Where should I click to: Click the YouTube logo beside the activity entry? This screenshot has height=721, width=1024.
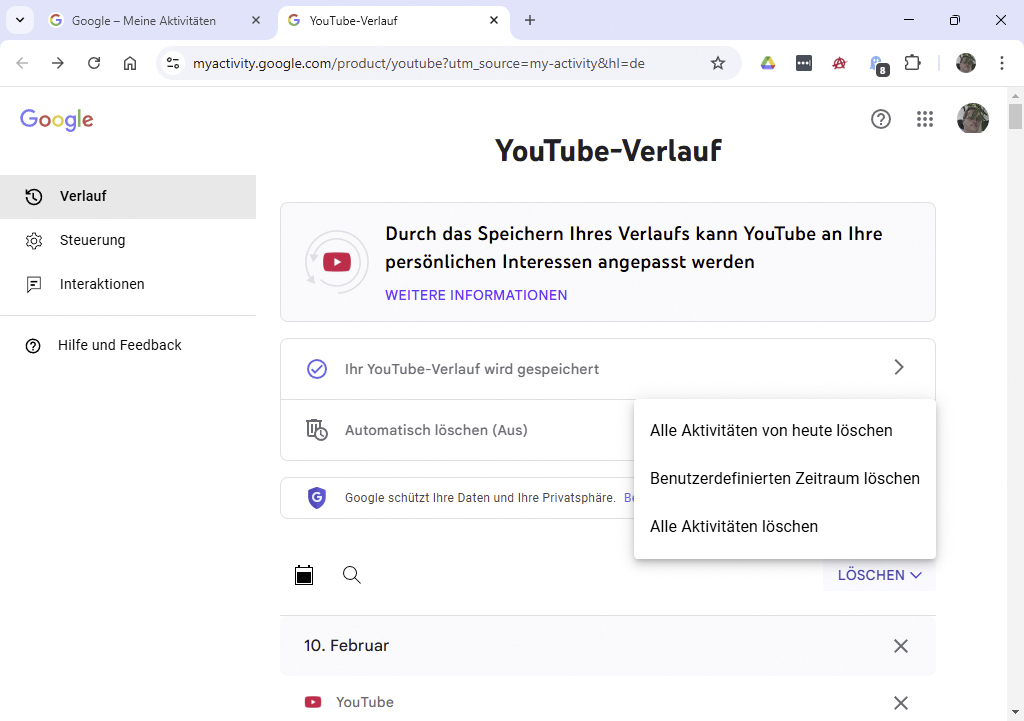pos(313,702)
